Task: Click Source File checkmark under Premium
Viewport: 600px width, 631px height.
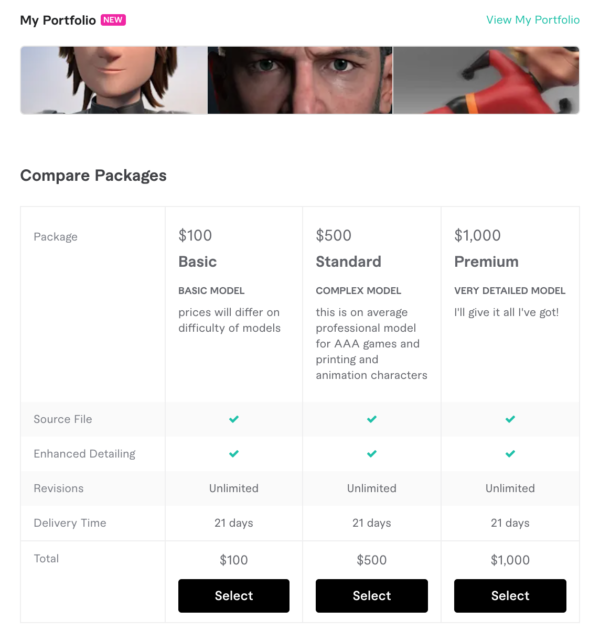Action: [510, 419]
